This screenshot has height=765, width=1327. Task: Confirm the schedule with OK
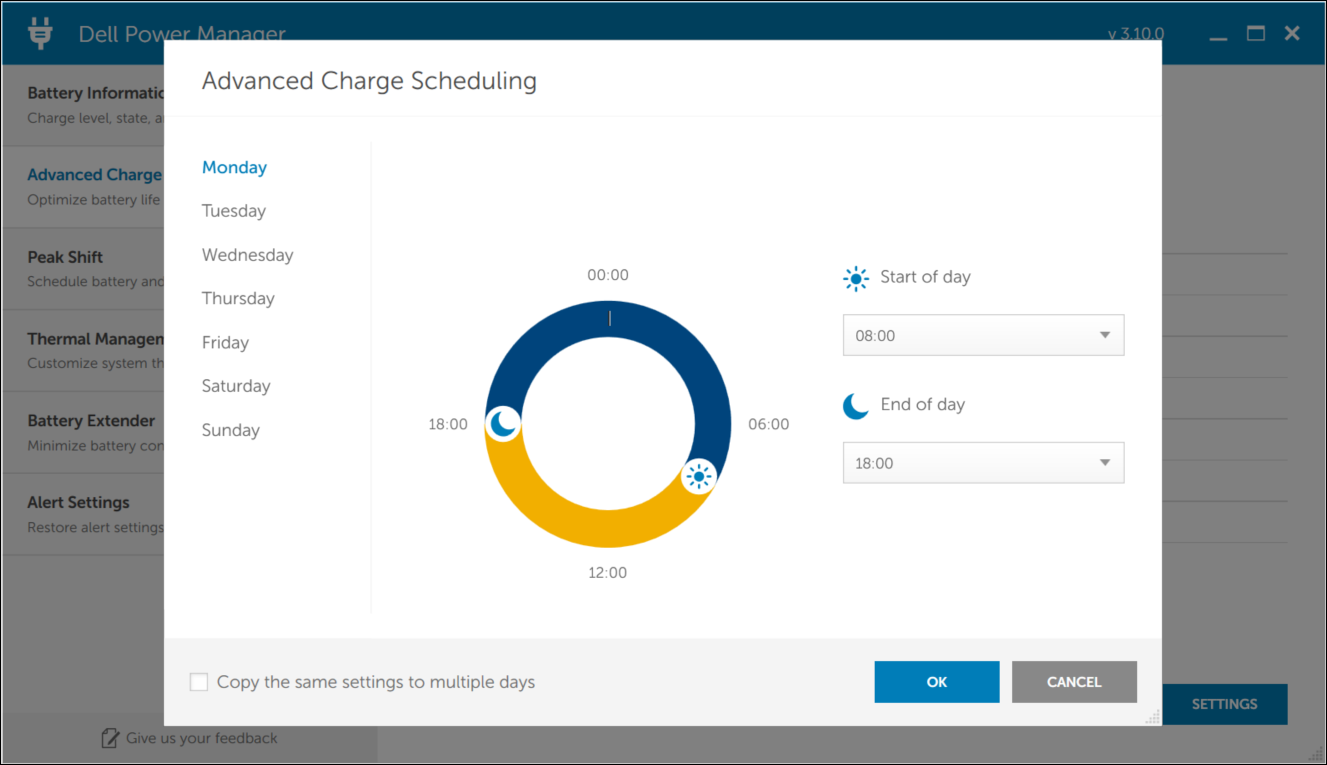[x=936, y=681]
